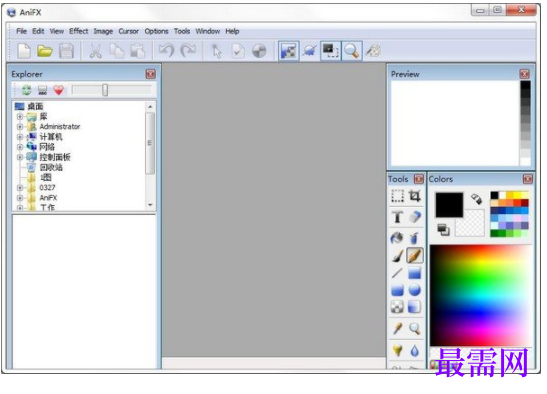Image resolution: width=547 pixels, height=394 pixels.
Task: Select the Eraser tool
Action: [414, 217]
